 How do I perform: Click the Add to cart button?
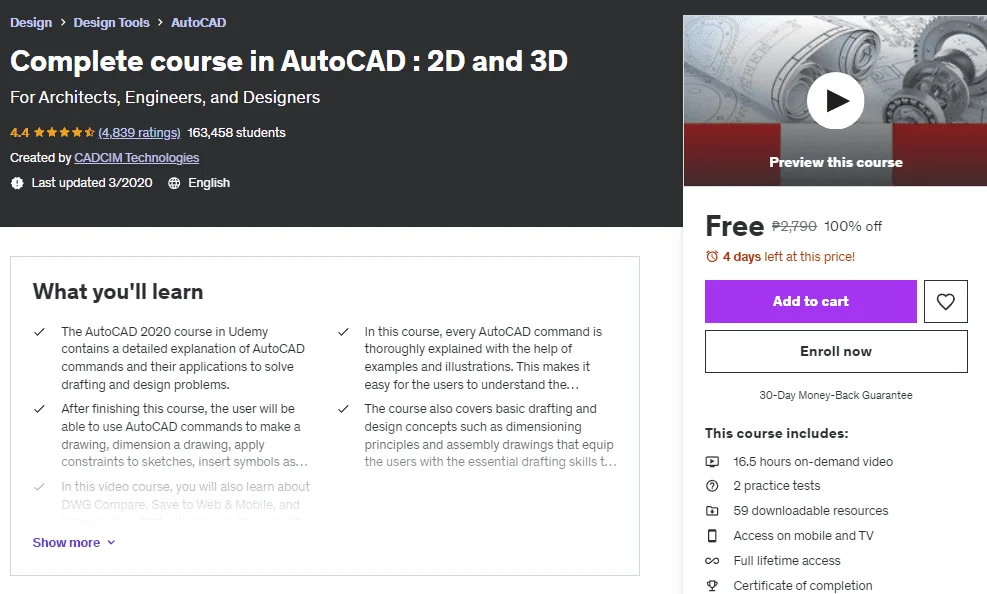pos(811,301)
